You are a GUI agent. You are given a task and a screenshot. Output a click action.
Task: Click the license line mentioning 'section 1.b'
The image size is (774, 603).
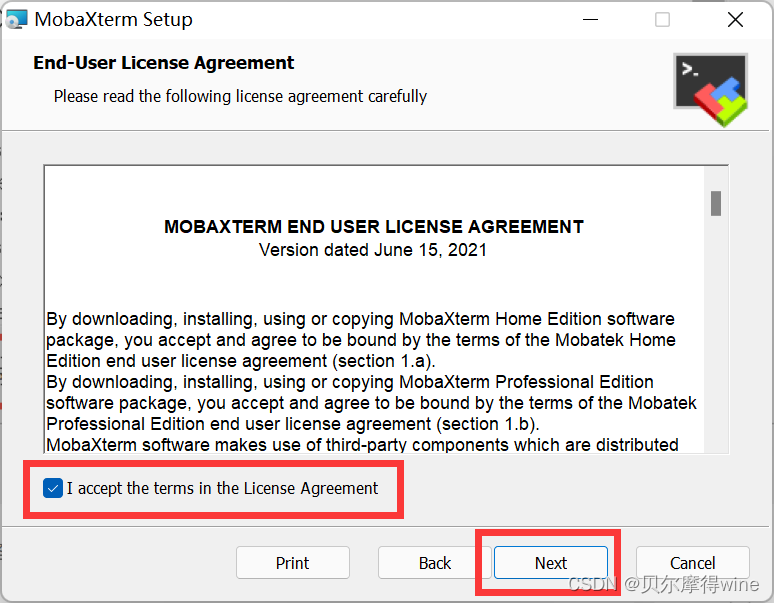(x=293, y=424)
